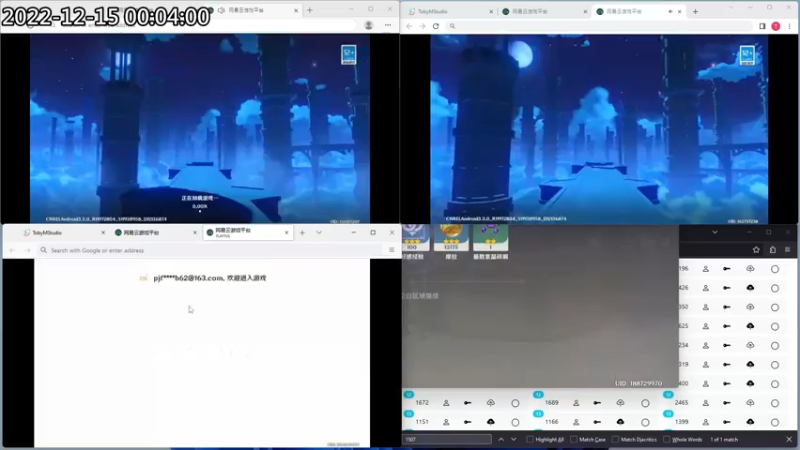Image resolution: width=800 pixels, height=450 pixels.
Task: Click the key icon in row 1672
Action: coord(467,403)
